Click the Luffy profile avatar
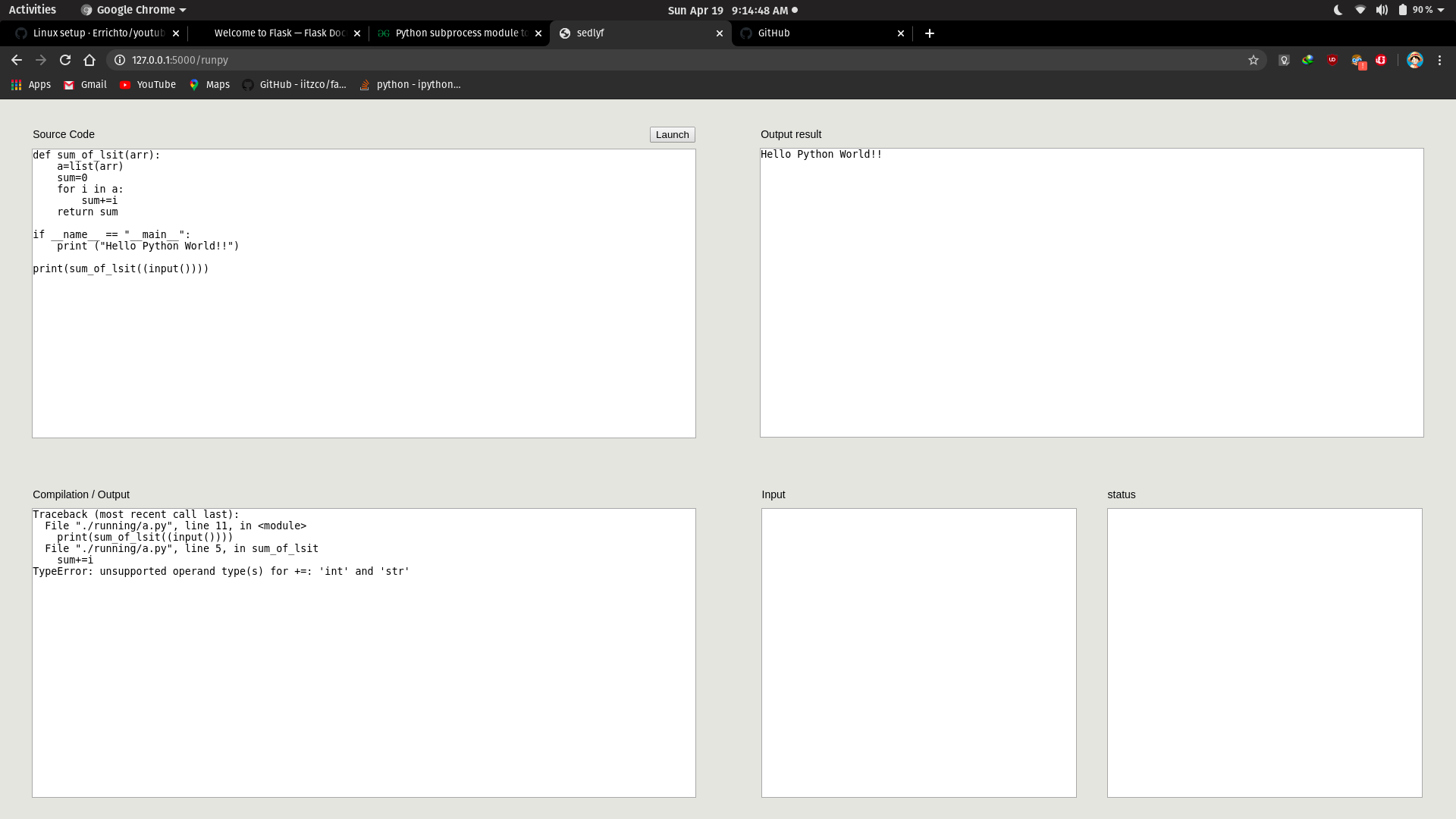The image size is (1456, 819). coord(1414,60)
